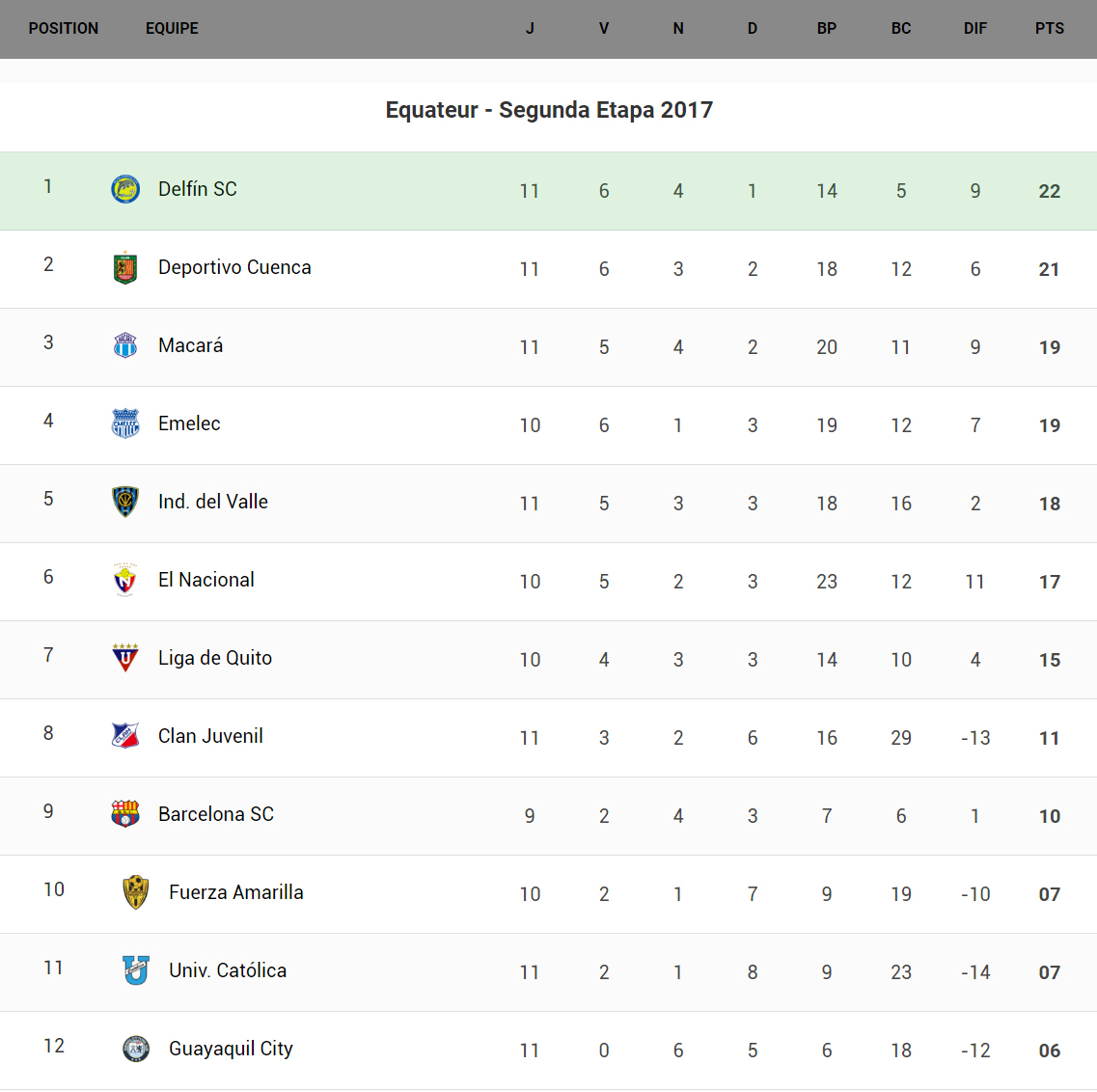Click the Barcelona SC crest

125,814
